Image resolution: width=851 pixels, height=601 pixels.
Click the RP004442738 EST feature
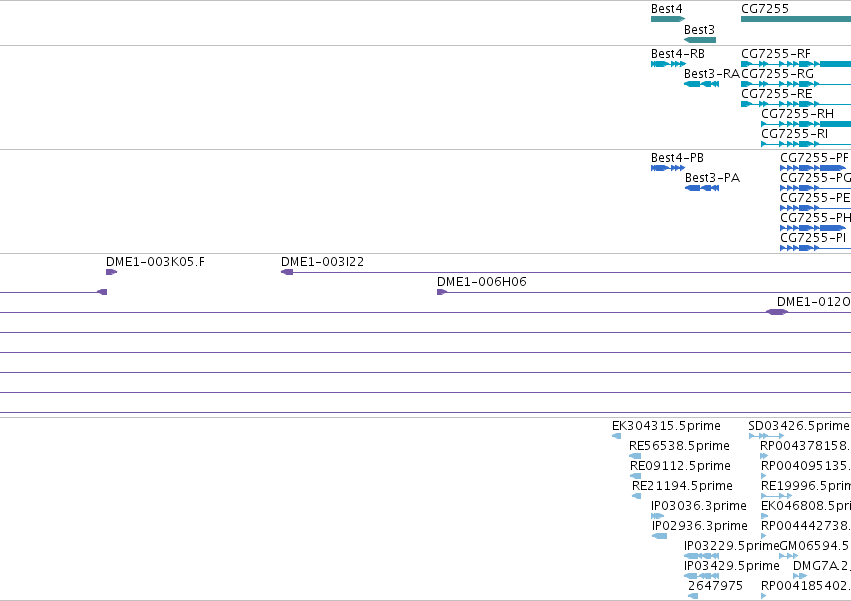coord(764,536)
